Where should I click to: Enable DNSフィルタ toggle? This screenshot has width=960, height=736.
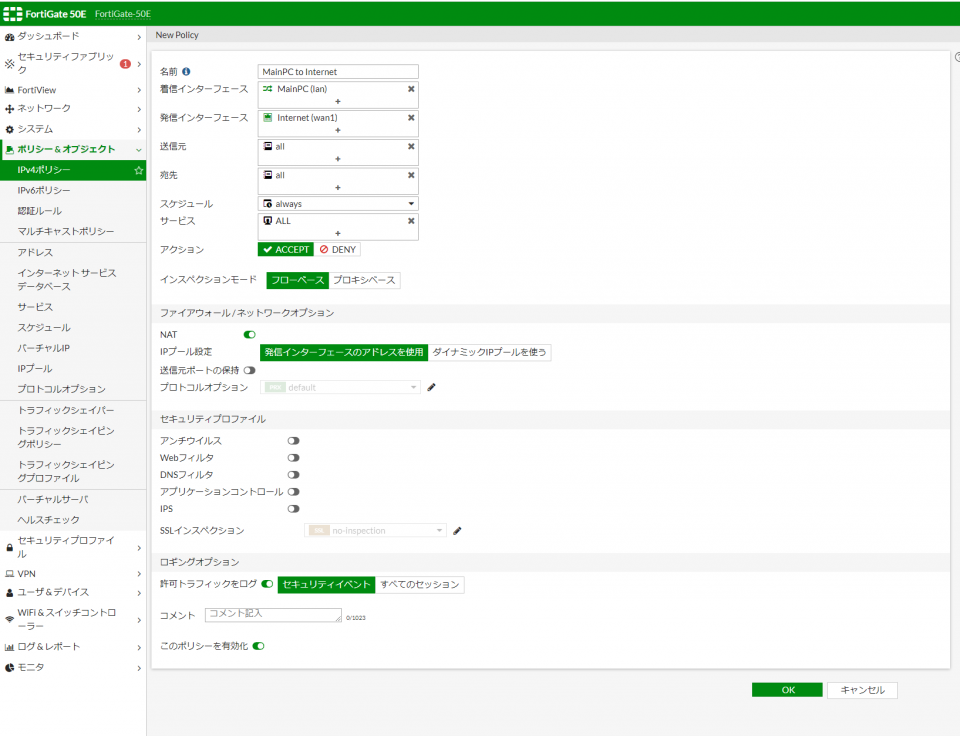293,475
